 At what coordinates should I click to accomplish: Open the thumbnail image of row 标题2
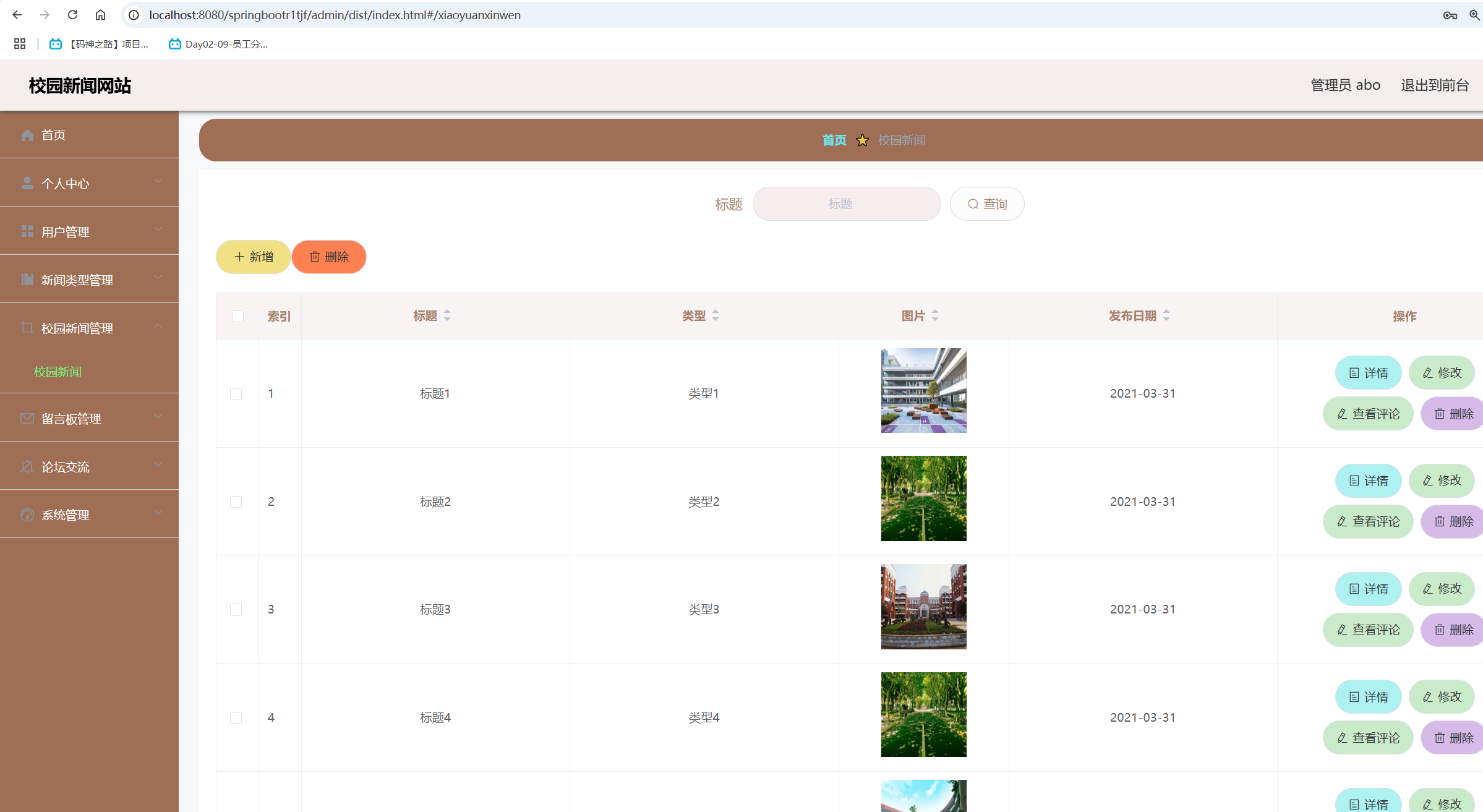click(923, 498)
